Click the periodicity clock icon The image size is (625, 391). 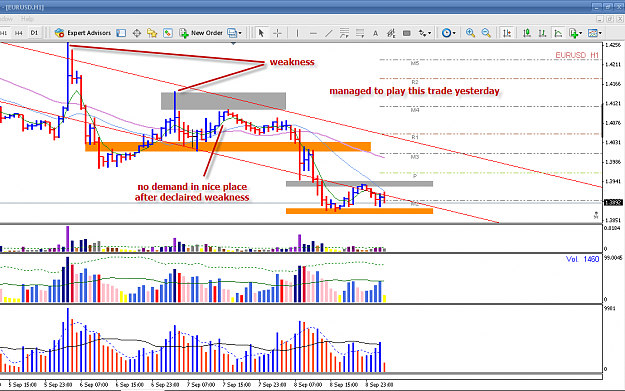(x=446, y=33)
